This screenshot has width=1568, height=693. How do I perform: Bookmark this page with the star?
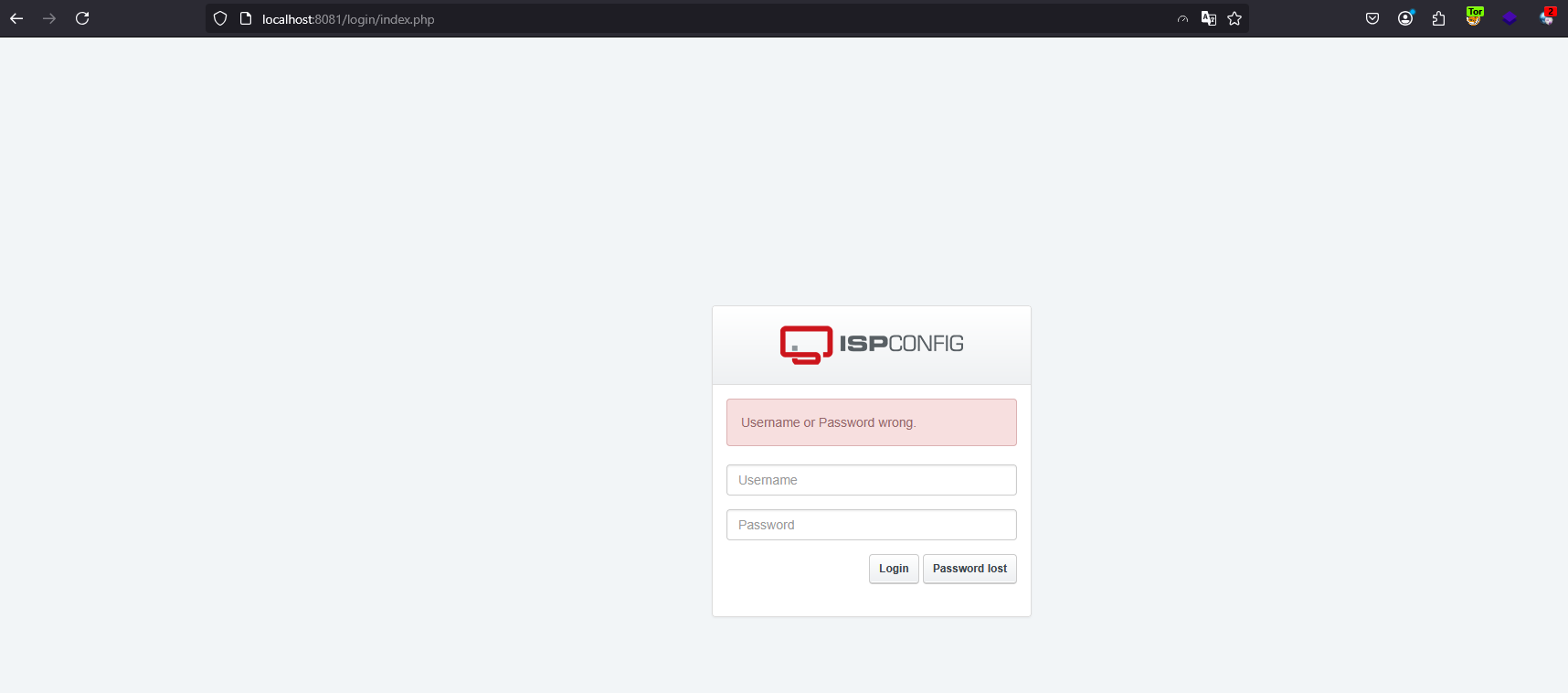click(1234, 18)
